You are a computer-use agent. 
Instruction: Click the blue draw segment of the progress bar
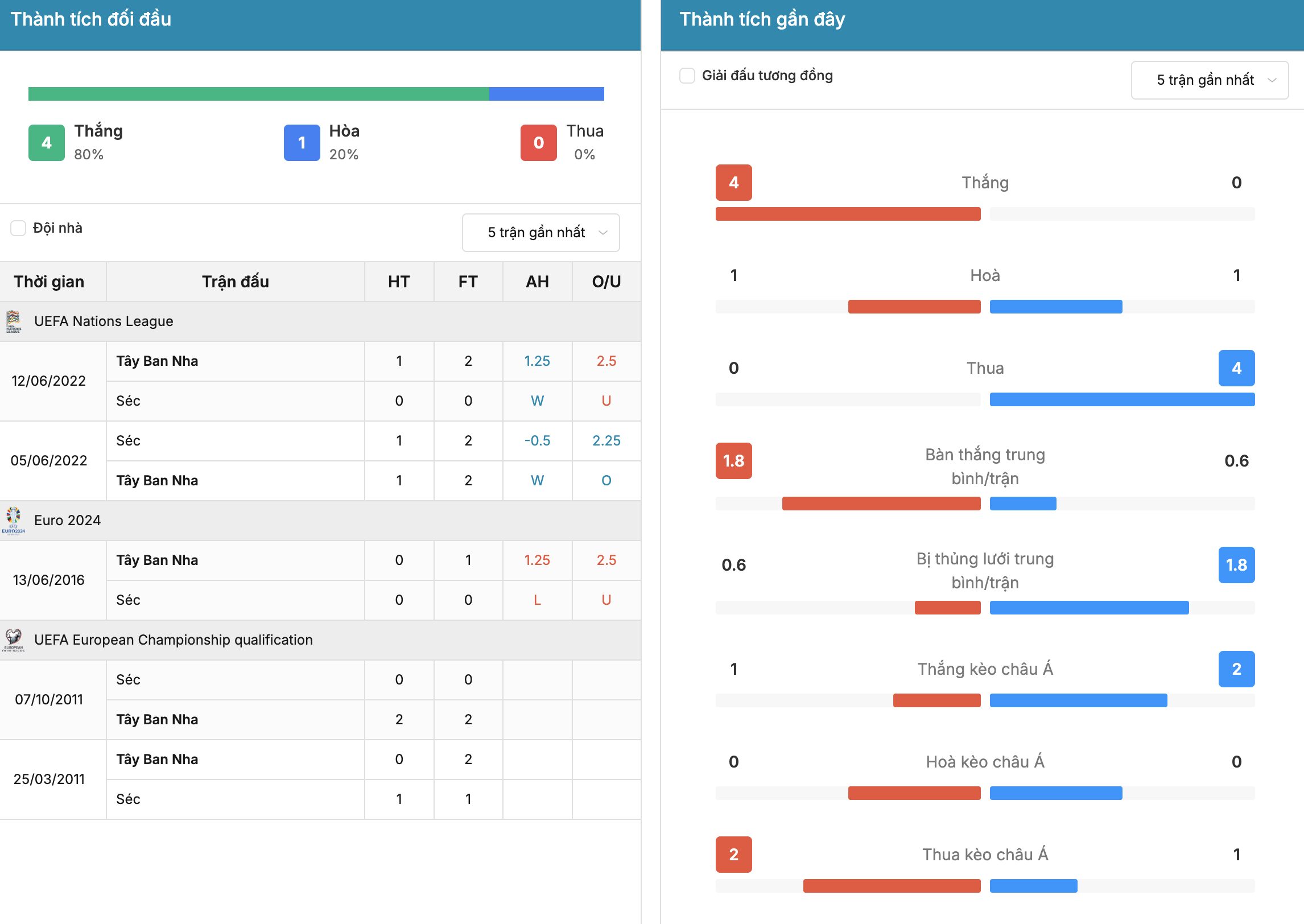pos(547,94)
